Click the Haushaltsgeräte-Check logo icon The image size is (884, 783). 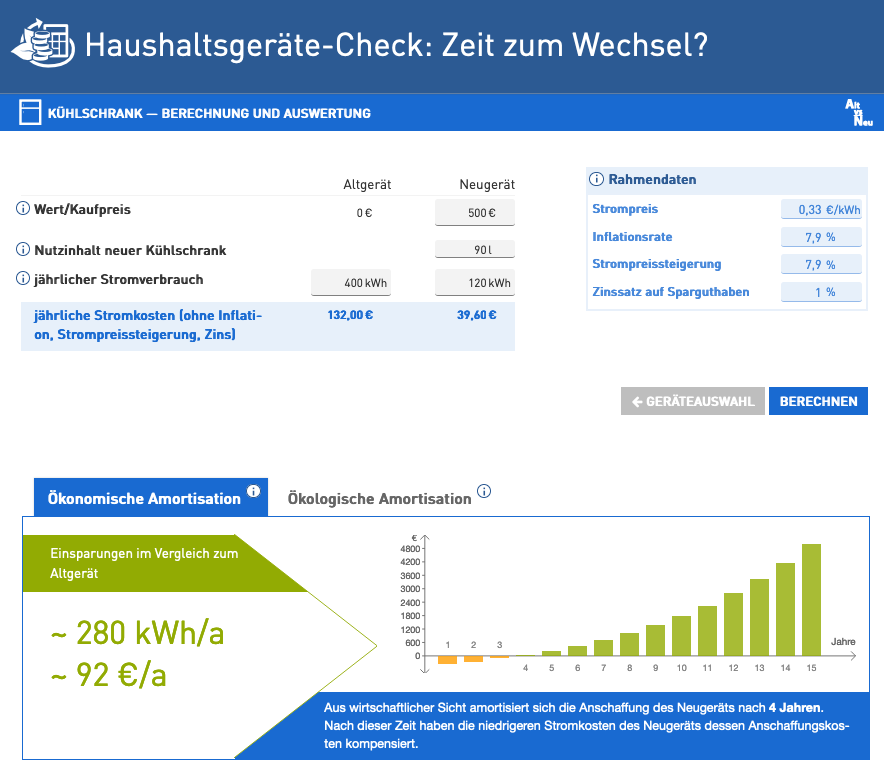[x=43, y=43]
